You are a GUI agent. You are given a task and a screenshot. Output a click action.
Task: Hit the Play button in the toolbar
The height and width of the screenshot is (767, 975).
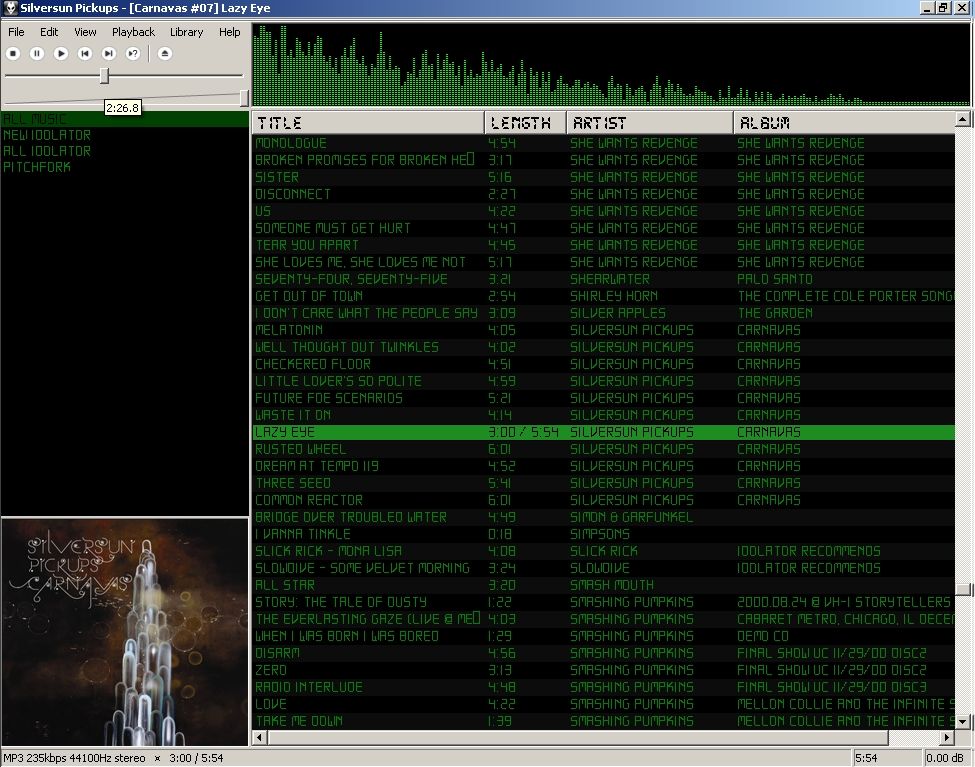point(61,53)
